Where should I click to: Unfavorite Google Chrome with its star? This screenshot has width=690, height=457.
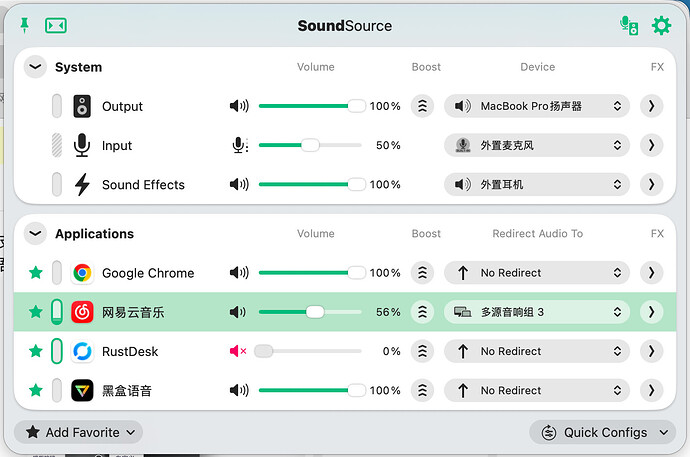click(x=36, y=273)
